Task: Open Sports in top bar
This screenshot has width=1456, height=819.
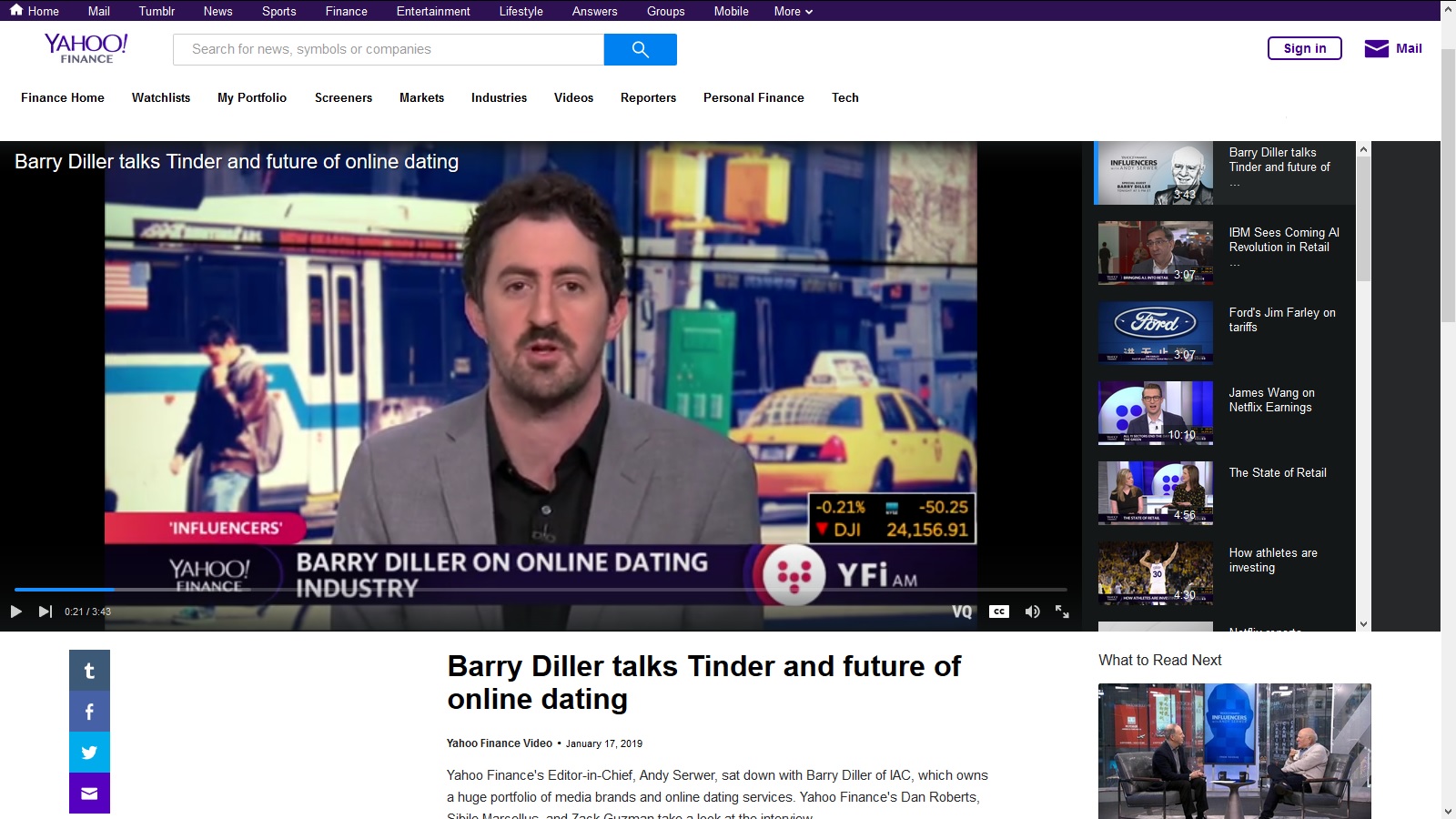Action: click(x=279, y=11)
